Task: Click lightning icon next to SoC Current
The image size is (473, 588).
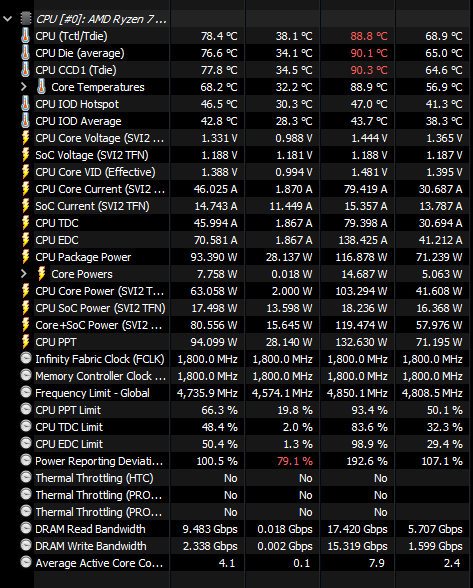Action: [x=26, y=206]
